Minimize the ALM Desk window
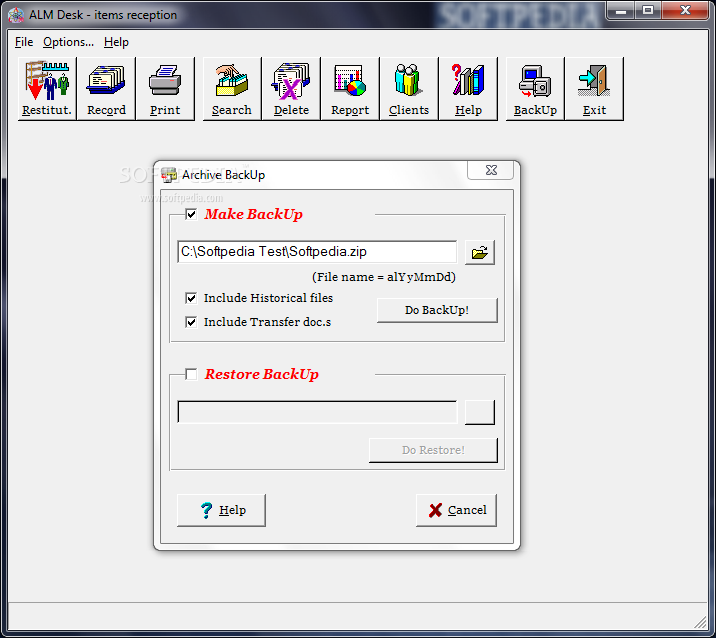Screen dimensions: 716x638 [x=621, y=10]
